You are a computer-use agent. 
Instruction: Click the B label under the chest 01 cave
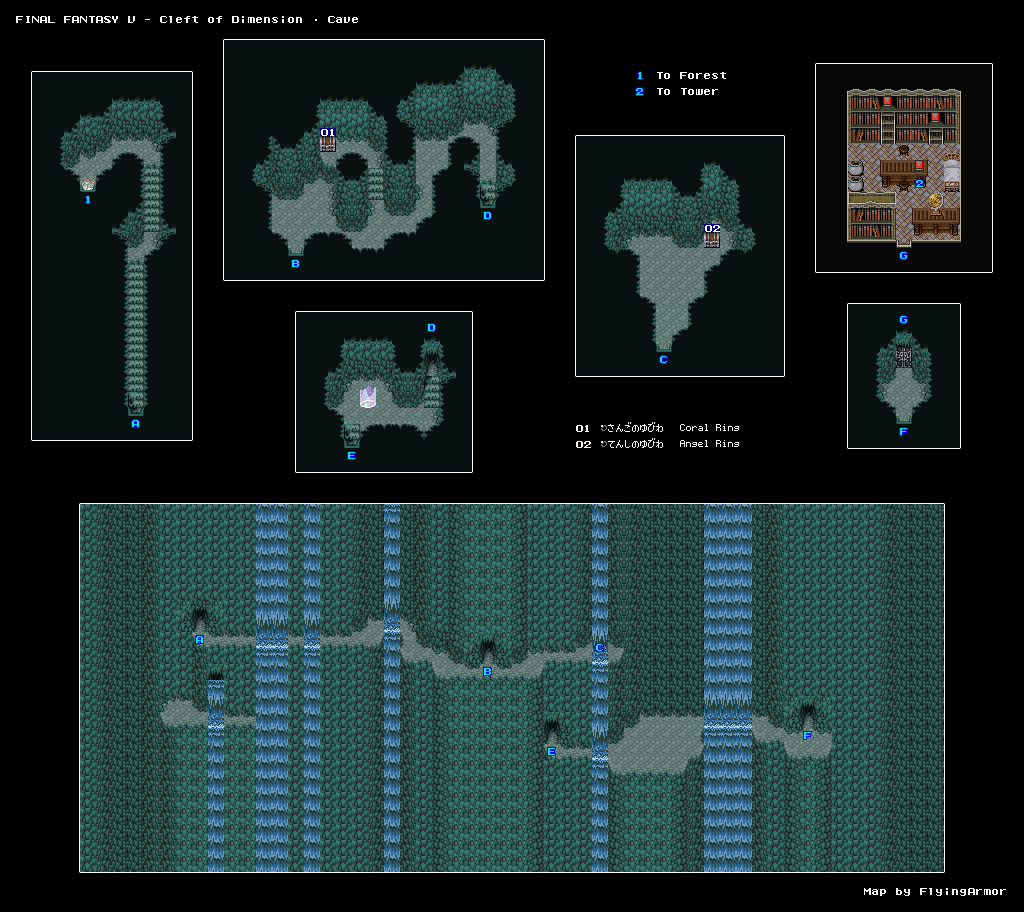295,263
